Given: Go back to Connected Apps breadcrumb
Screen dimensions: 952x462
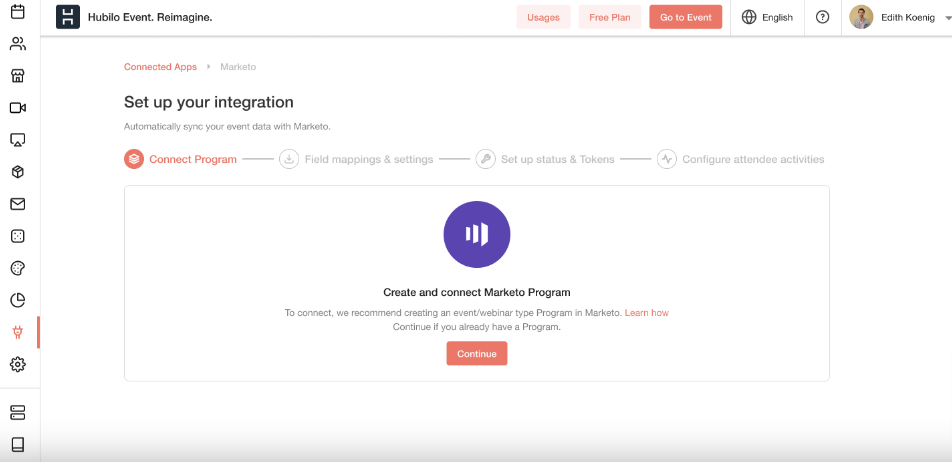Looking at the screenshot, I should pos(160,67).
